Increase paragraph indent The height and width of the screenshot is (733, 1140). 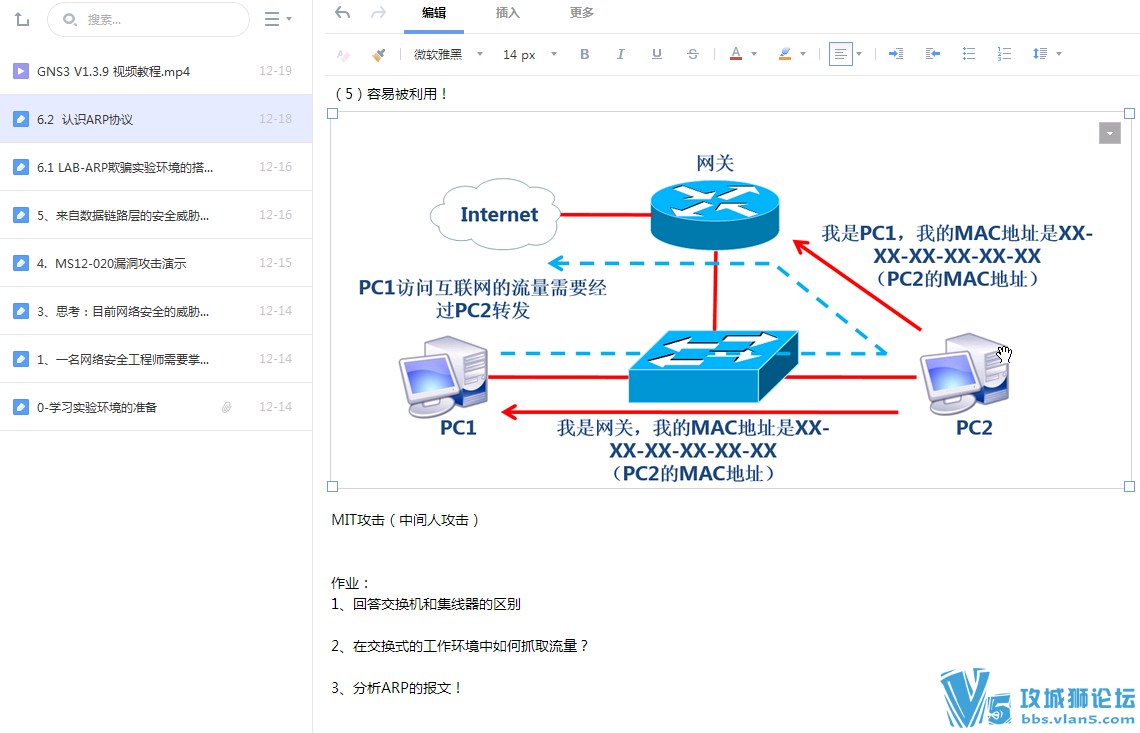pyautogui.click(x=895, y=54)
